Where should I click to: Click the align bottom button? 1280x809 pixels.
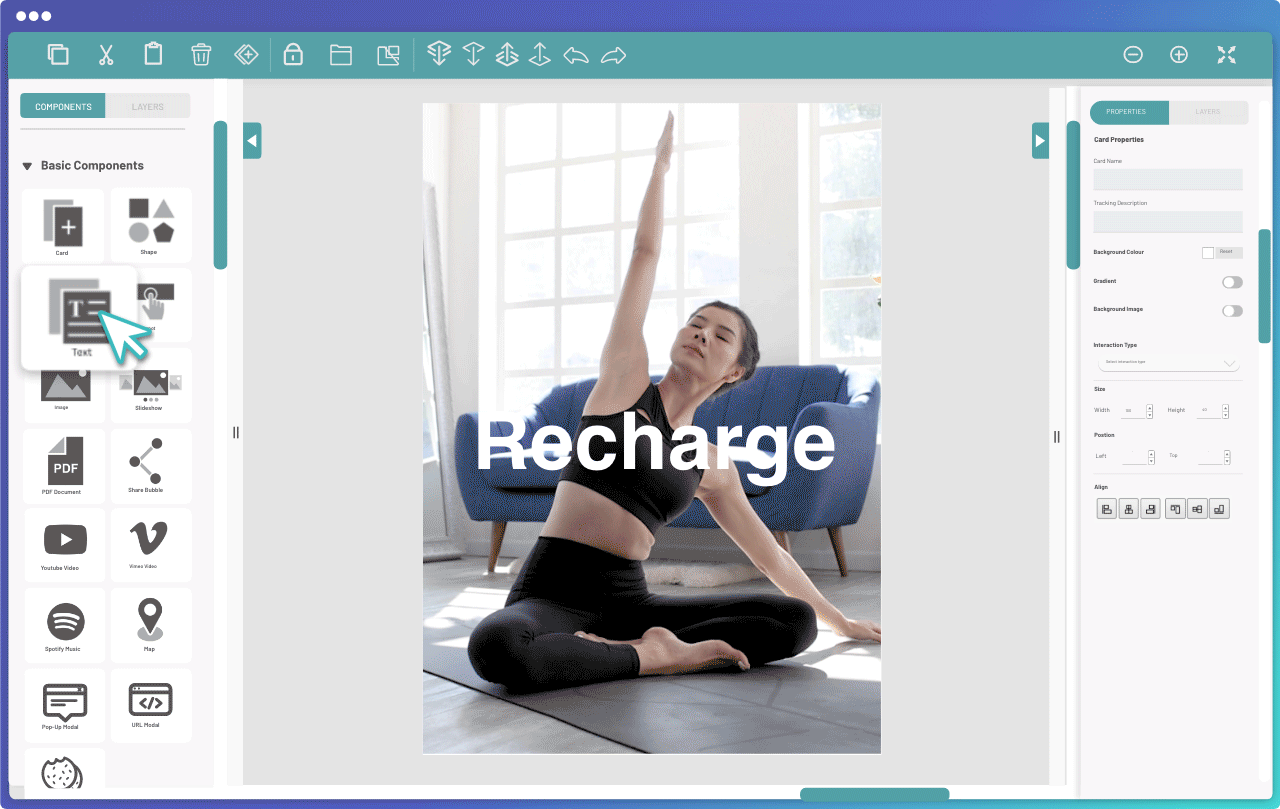(x=1219, y=509)
